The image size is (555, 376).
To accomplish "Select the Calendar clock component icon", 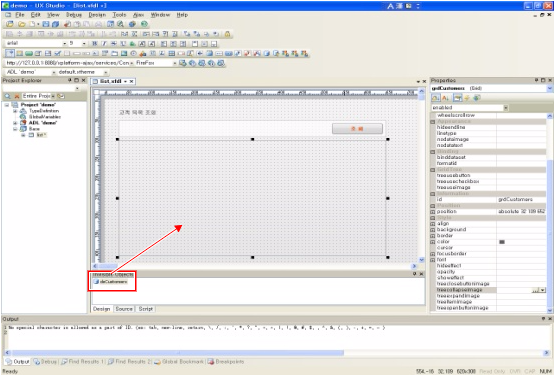I will coord(133,53).
